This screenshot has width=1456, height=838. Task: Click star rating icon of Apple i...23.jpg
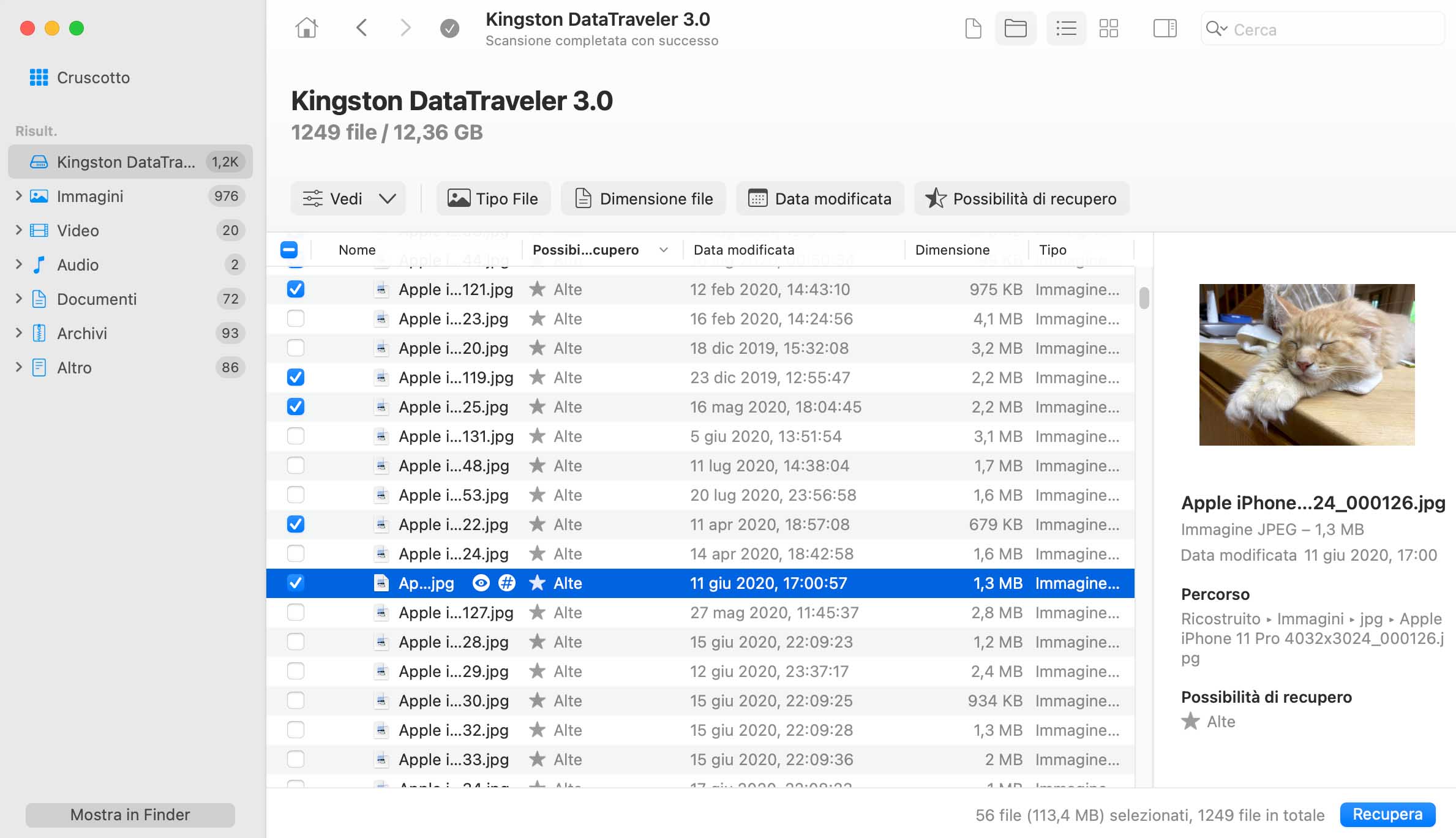click(538, 318)
